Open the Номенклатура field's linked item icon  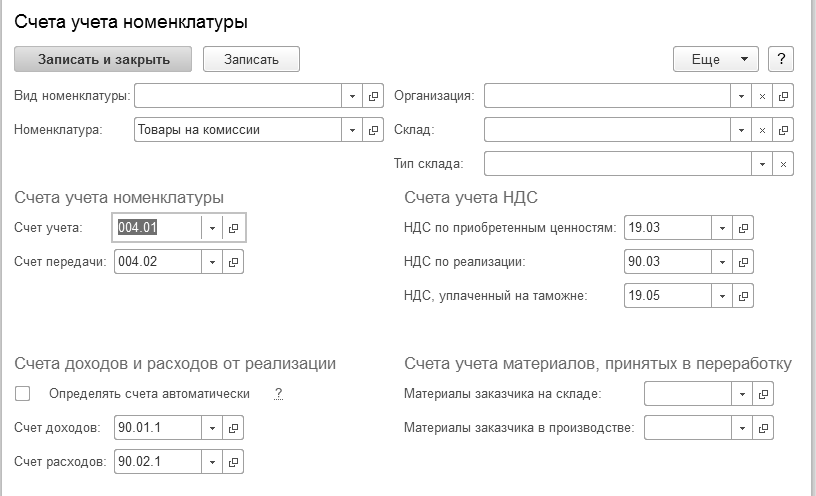click(x=374, y=130)
